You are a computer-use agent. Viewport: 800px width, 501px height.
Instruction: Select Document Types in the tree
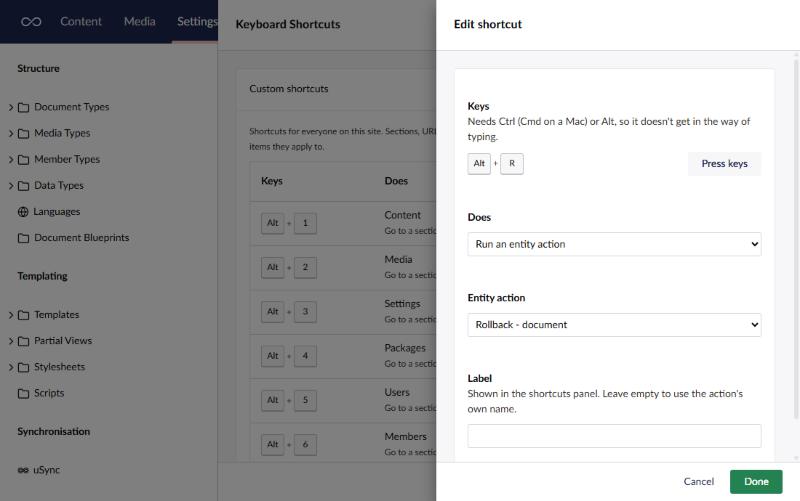click(x=71, y=107)
